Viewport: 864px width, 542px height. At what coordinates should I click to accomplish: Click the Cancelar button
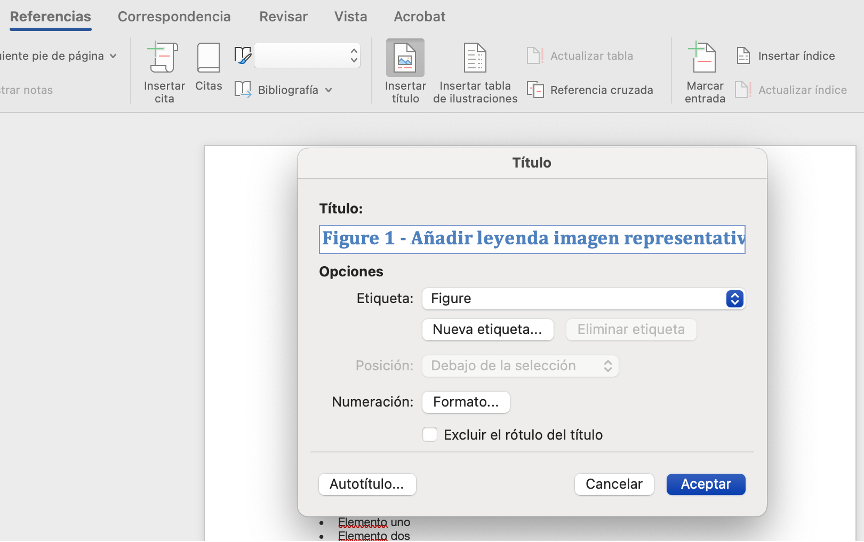pos(614,484)
